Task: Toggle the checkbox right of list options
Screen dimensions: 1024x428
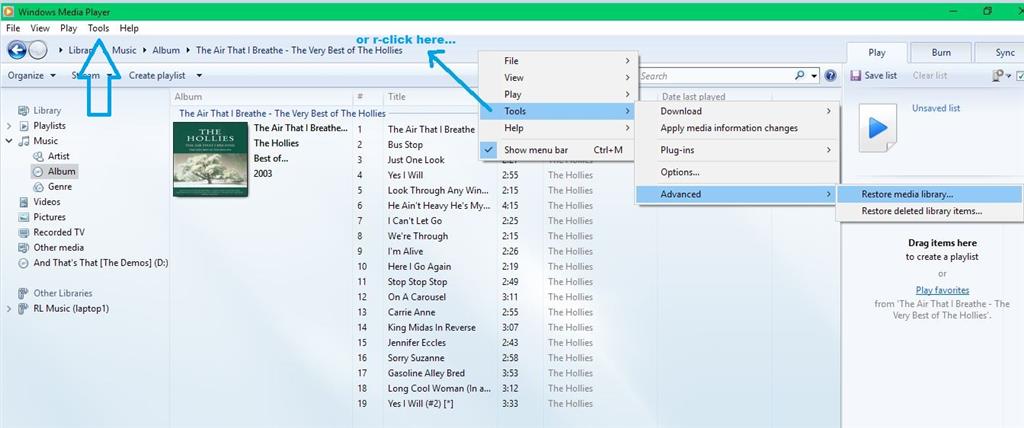Action: 1020,76
